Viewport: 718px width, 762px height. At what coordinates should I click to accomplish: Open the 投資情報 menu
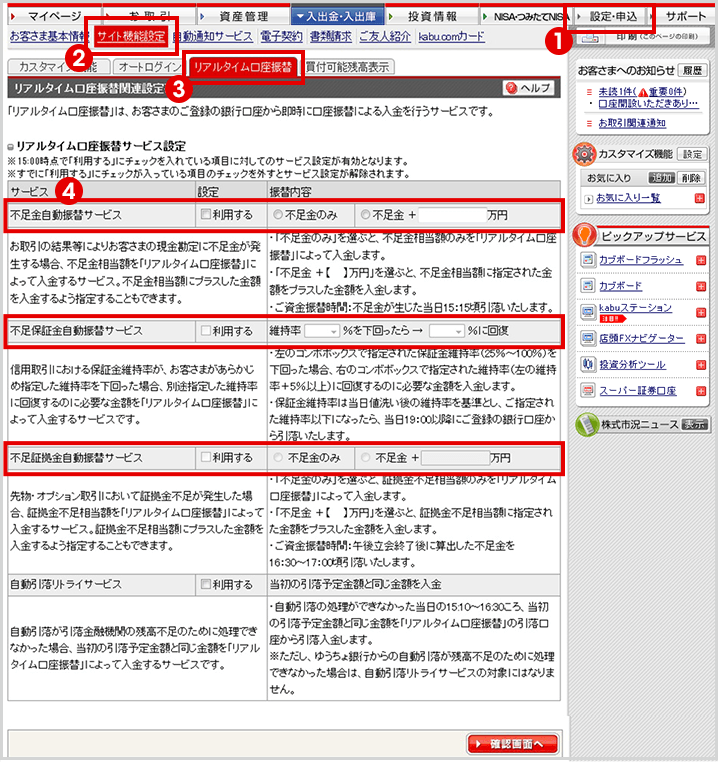[x=432, y=16]
